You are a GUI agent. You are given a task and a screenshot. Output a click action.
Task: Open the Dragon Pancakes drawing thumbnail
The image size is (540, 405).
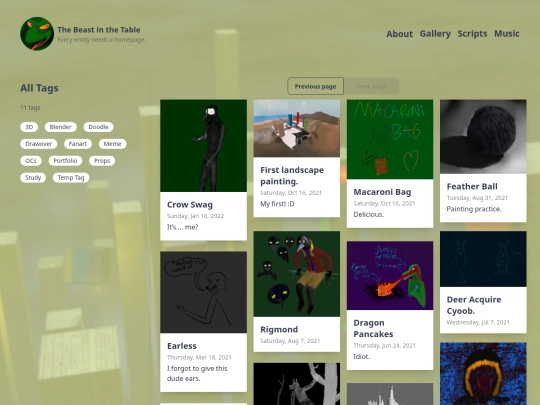[x=390, y=276]
